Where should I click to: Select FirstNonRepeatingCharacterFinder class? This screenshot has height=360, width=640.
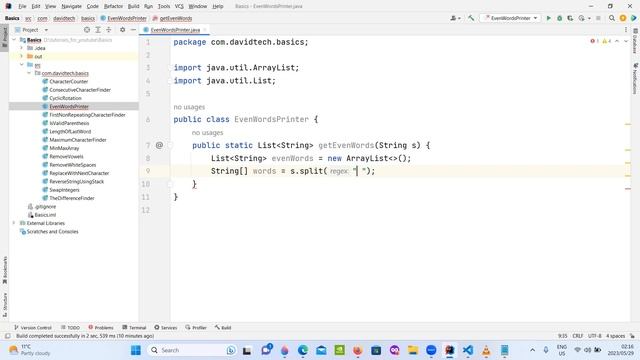(x=87, y=115)
